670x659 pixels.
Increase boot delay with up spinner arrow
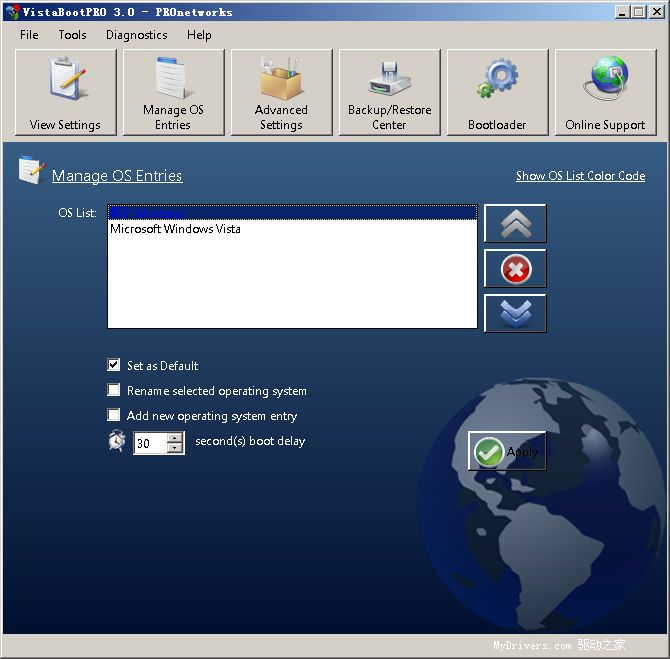175,438
